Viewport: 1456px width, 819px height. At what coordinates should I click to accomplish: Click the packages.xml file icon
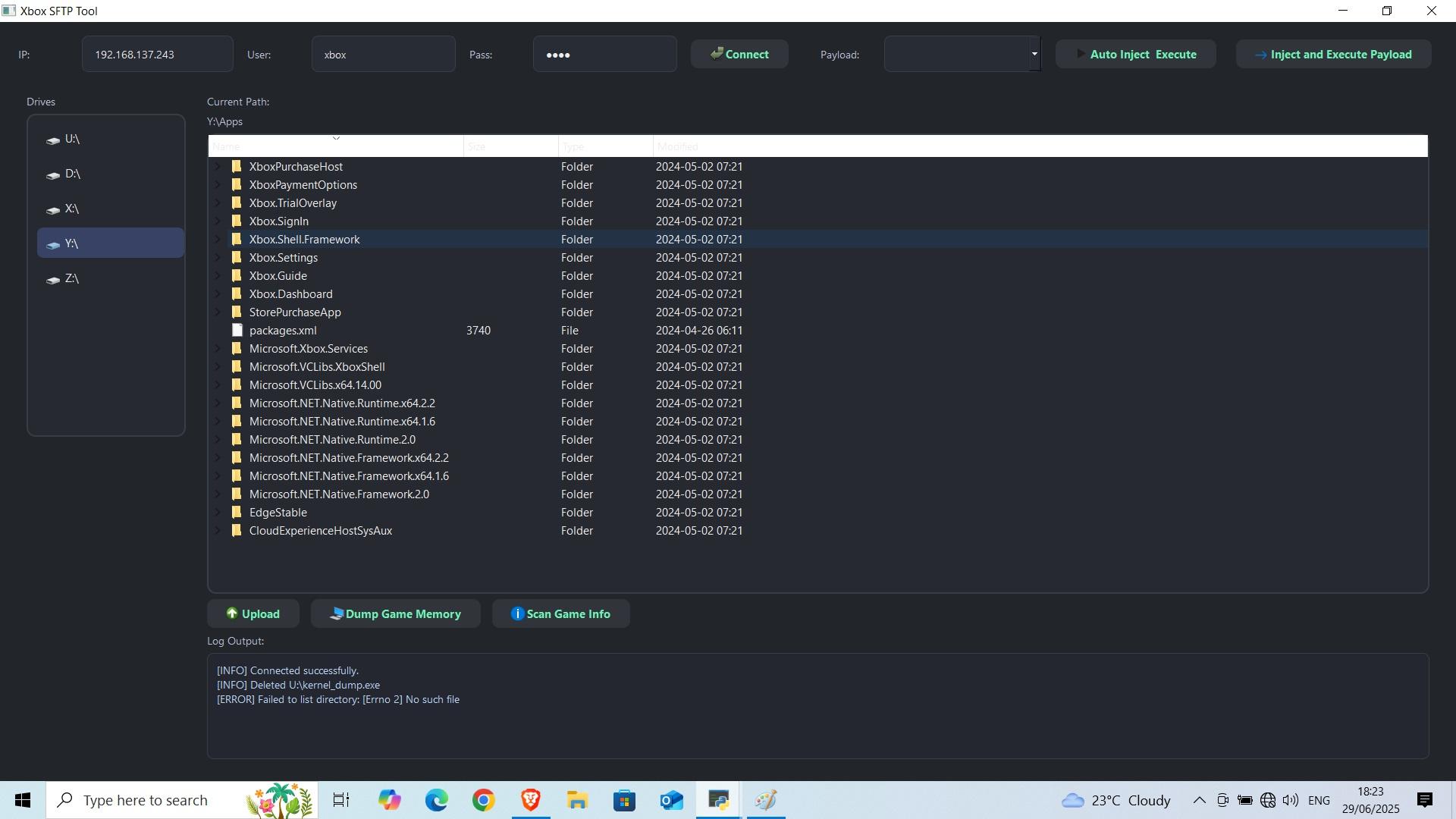237,331
